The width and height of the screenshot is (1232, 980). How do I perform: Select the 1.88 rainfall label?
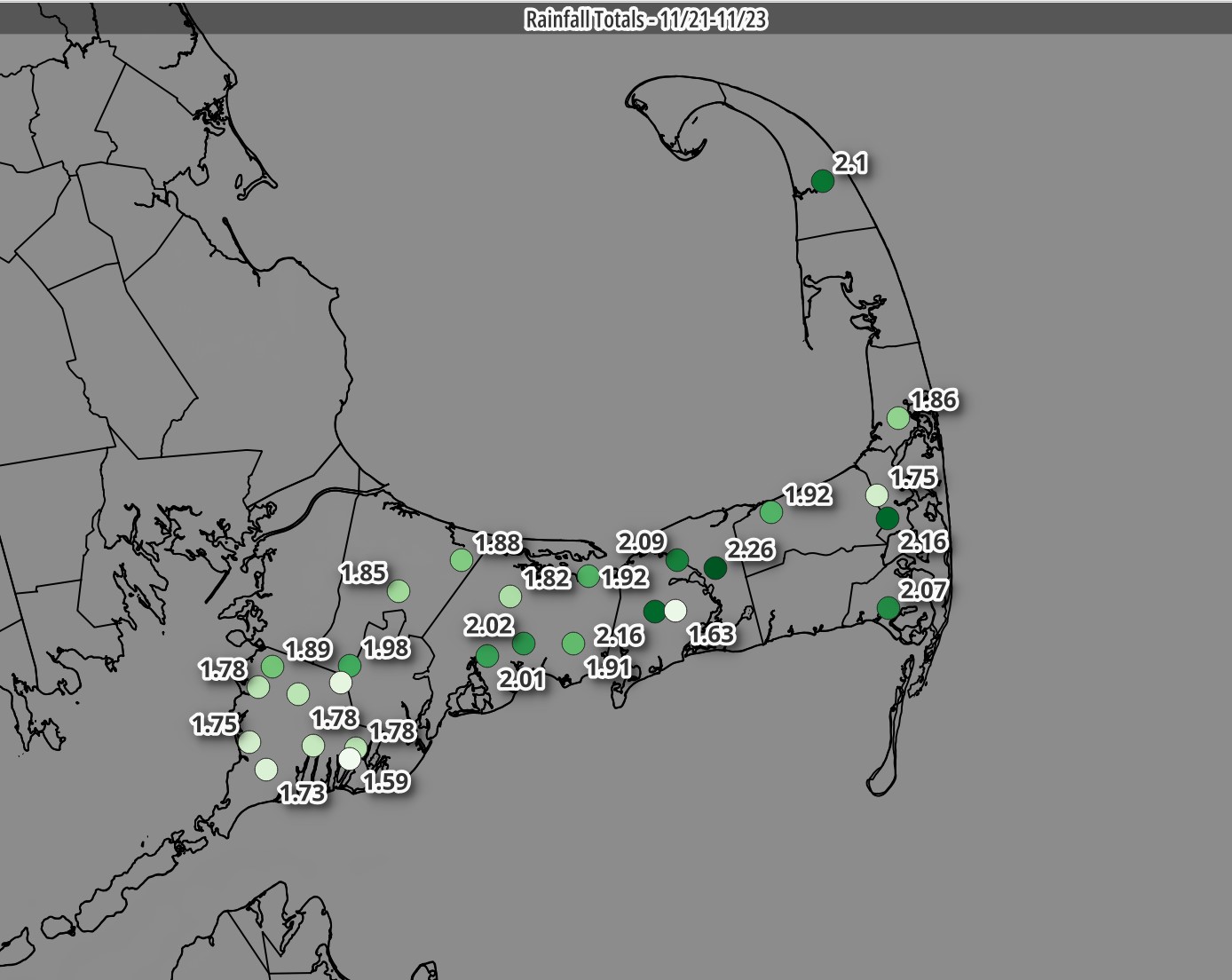[x=498, y=542]
